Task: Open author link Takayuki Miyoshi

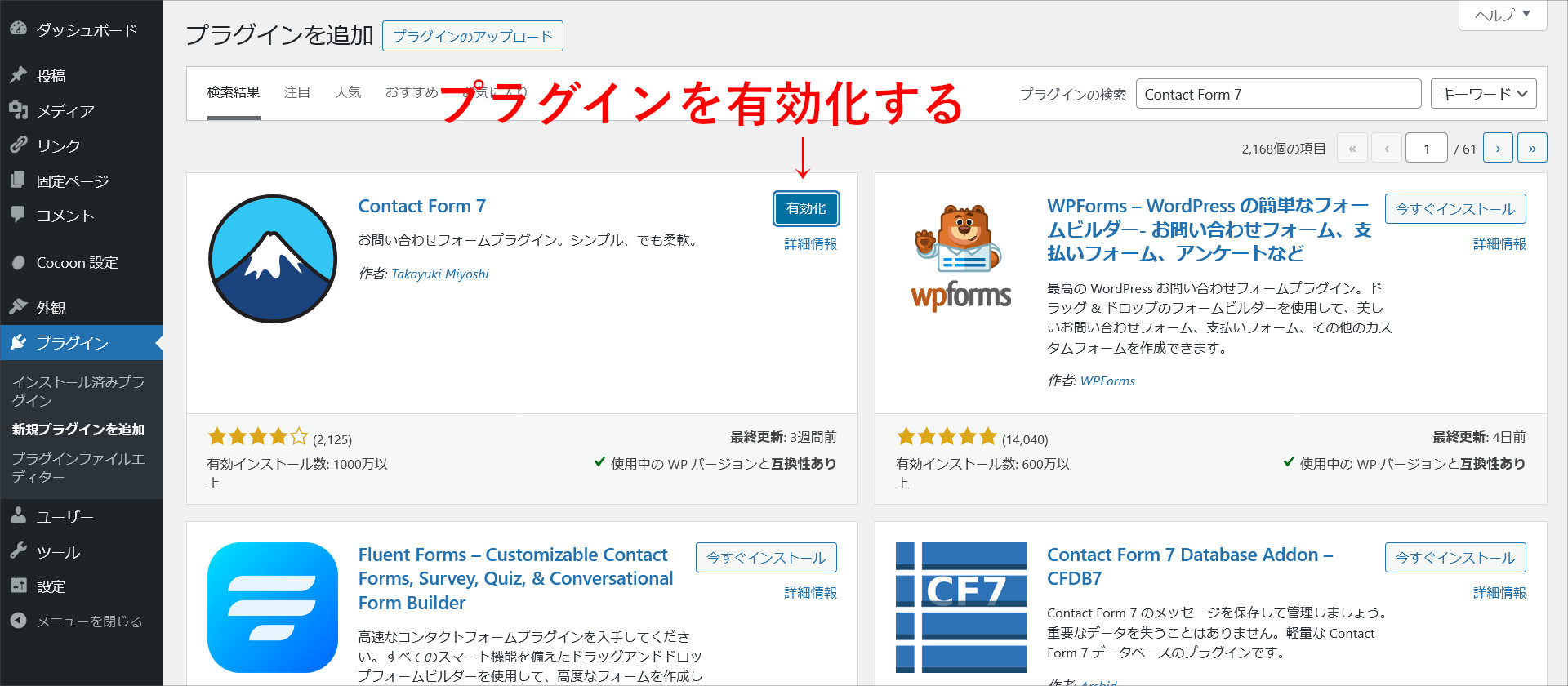Action: (x=440, y=274)
